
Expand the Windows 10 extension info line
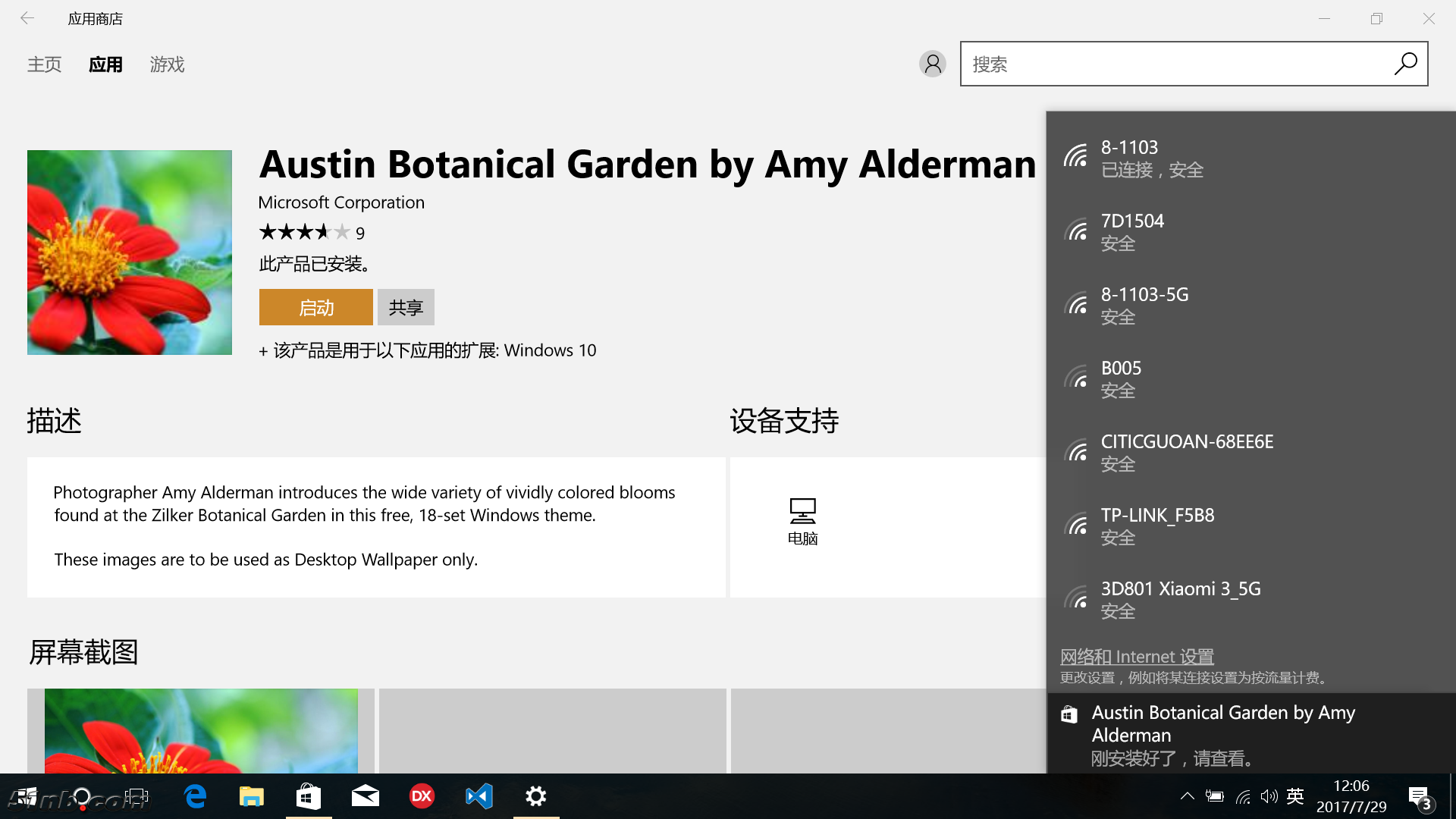(427, 350)
